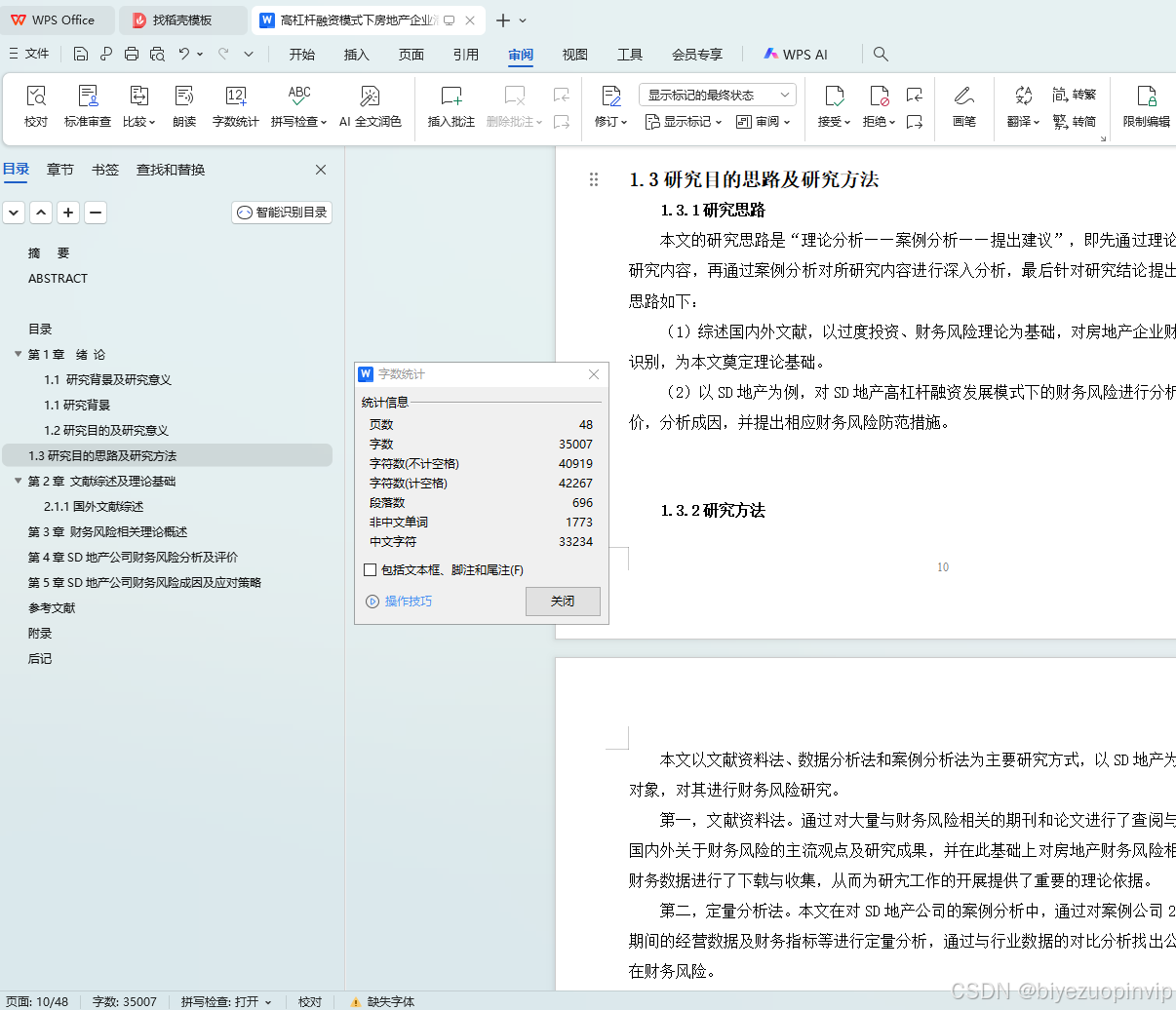The image size is (1176, 1010).
Task: Switch to the 引用 ribbon tab
Action: tap(466, 55)
